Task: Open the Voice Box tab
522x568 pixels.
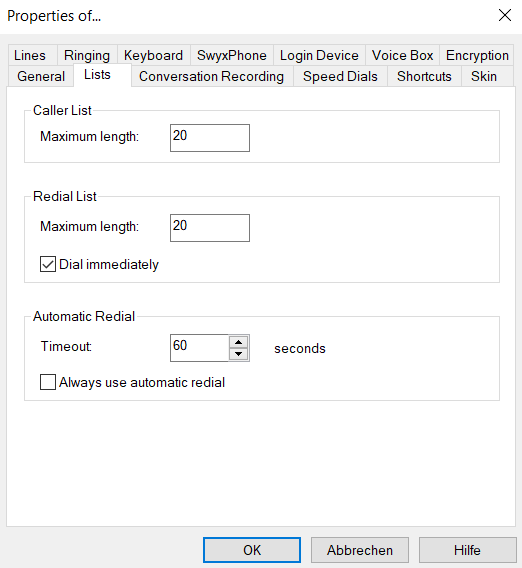Action: click(x=402, y=55)
